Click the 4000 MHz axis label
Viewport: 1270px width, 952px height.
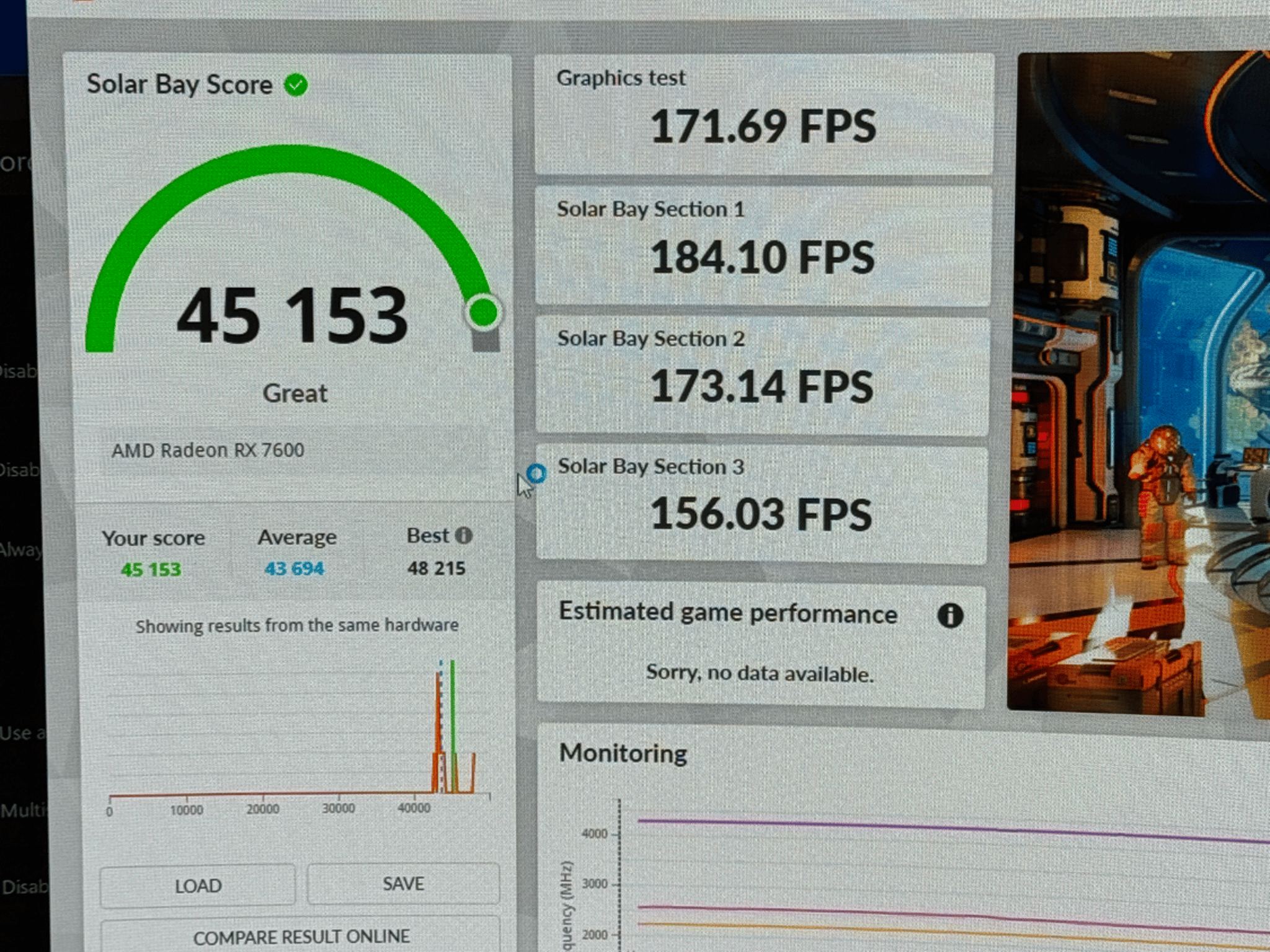[x=594, y=834]
